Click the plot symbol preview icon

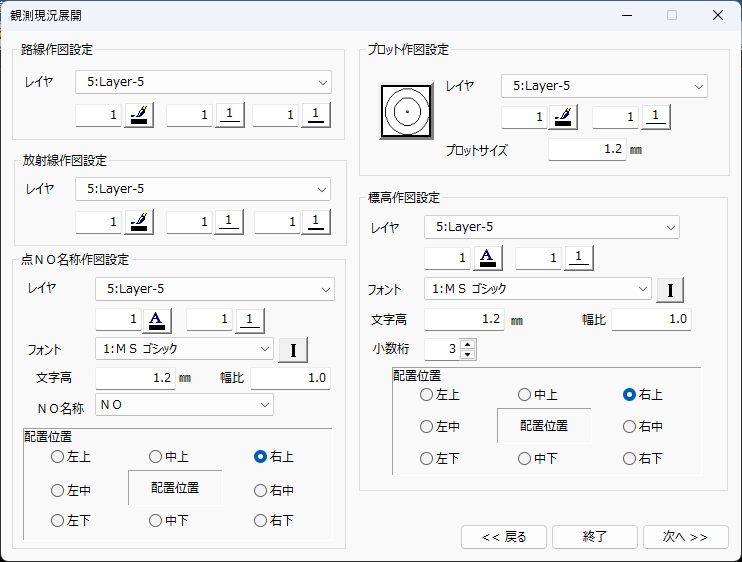[x=406, y=113]
